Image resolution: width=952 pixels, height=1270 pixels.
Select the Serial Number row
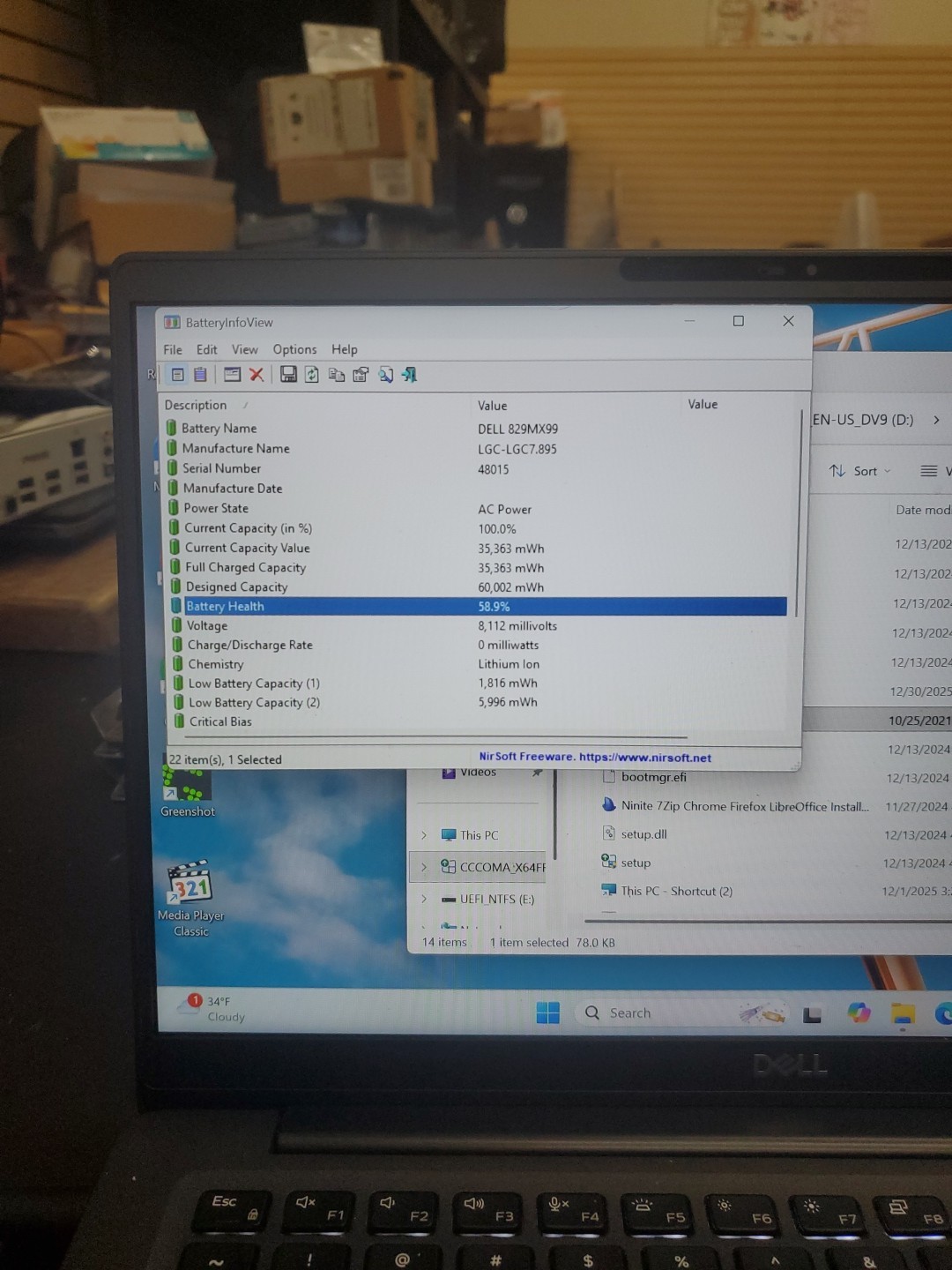pyautogui.click(x=476, y=468)
